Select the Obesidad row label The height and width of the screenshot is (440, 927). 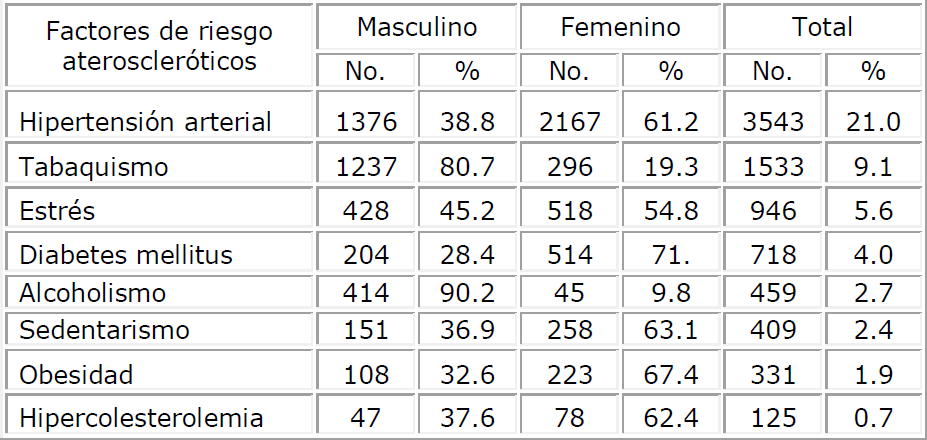click(76, 375)
